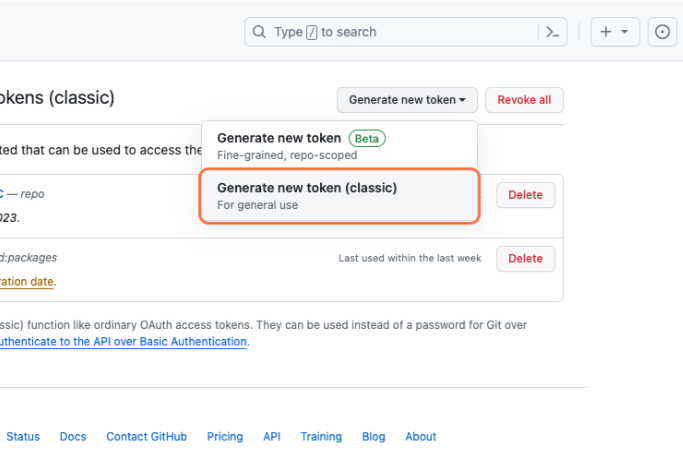Open the command palette icon

552,32
